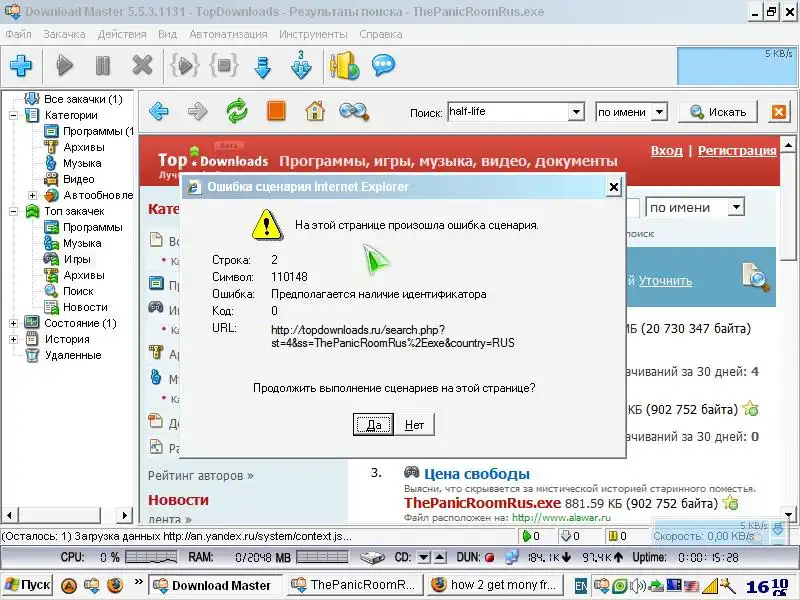Delete download with the X toolbar icon
The width and height of the screenshot is (800, 600).
[x=142, y=66]
